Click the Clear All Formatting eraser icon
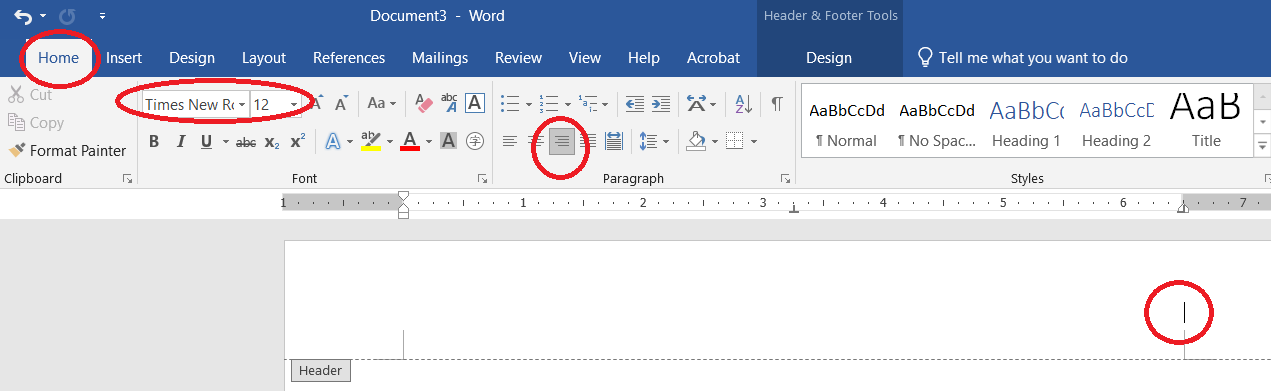 click(423, 104)
